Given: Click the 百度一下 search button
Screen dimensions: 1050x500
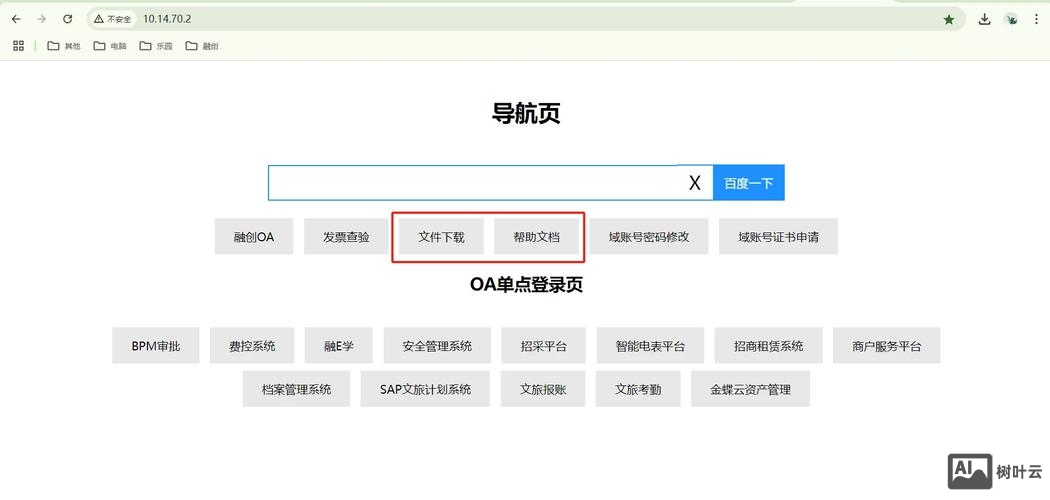Looking at the screenshot, I should (x=749, y=183).
